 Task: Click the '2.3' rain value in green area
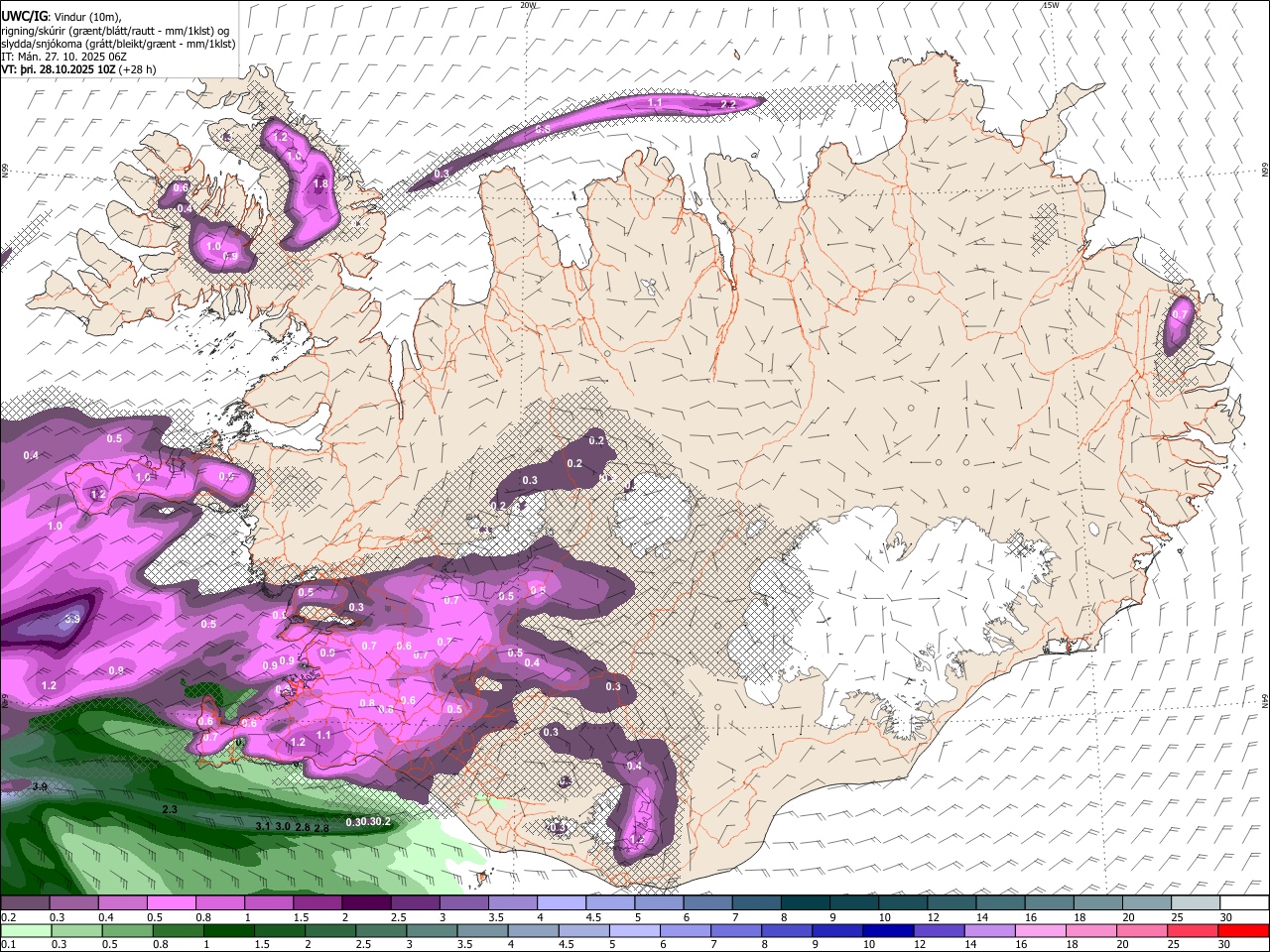click(169, 810)
